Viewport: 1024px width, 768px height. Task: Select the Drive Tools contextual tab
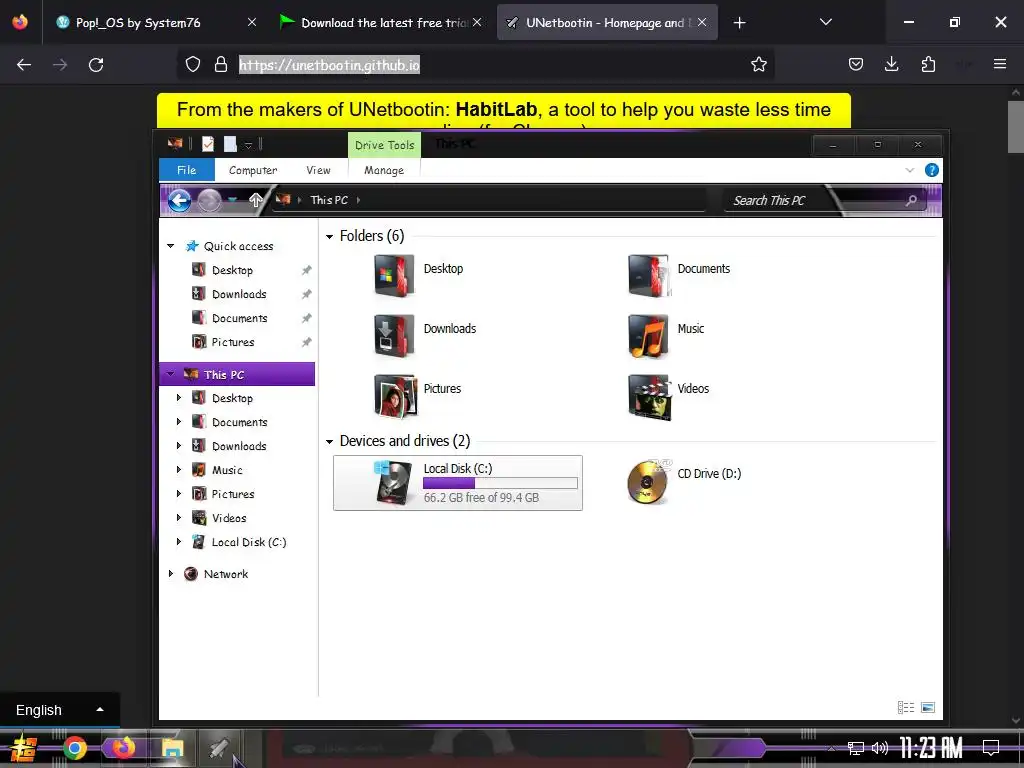point(385,145)
